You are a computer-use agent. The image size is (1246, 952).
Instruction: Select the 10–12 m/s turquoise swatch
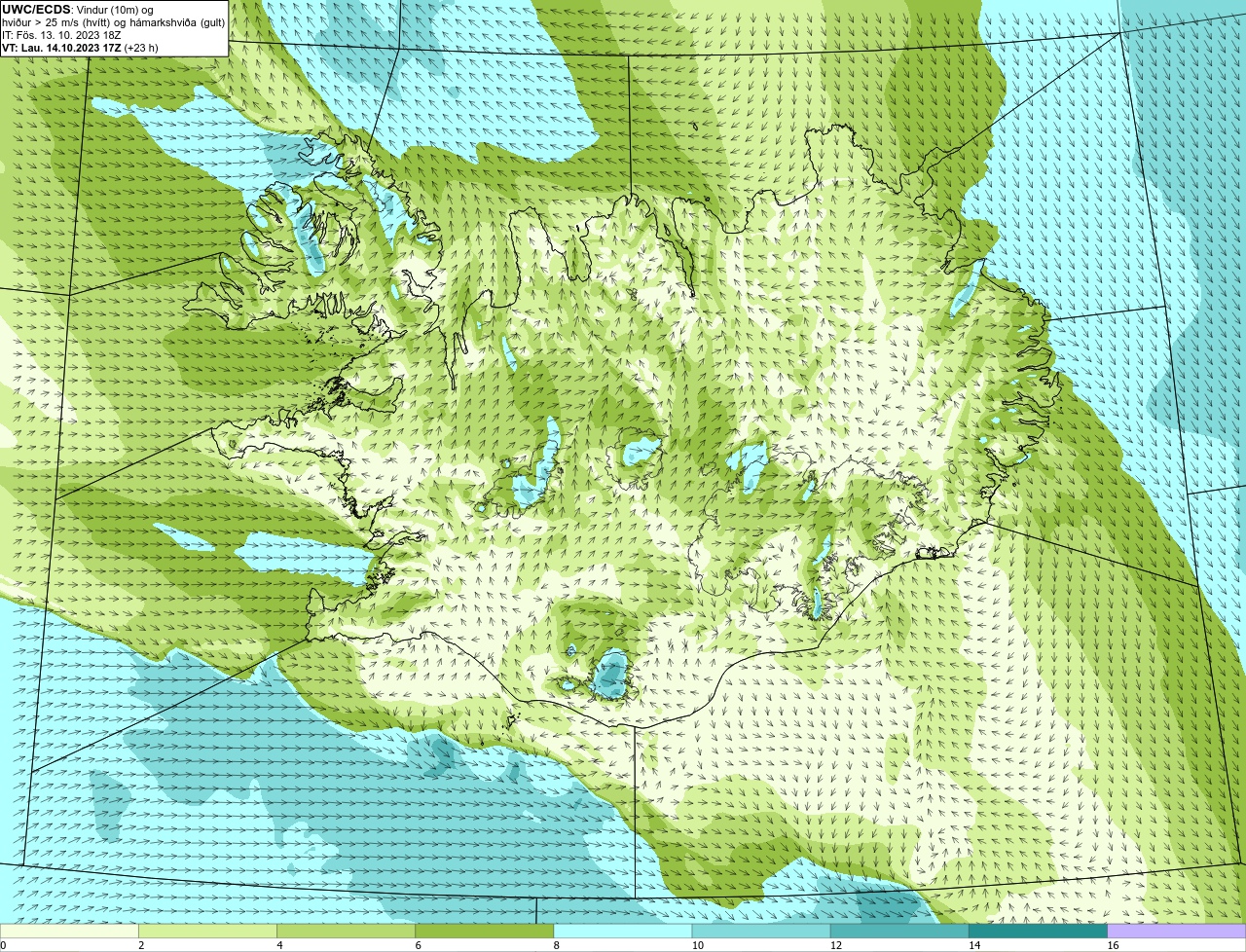pyautogui.click(x=761, y=931)
